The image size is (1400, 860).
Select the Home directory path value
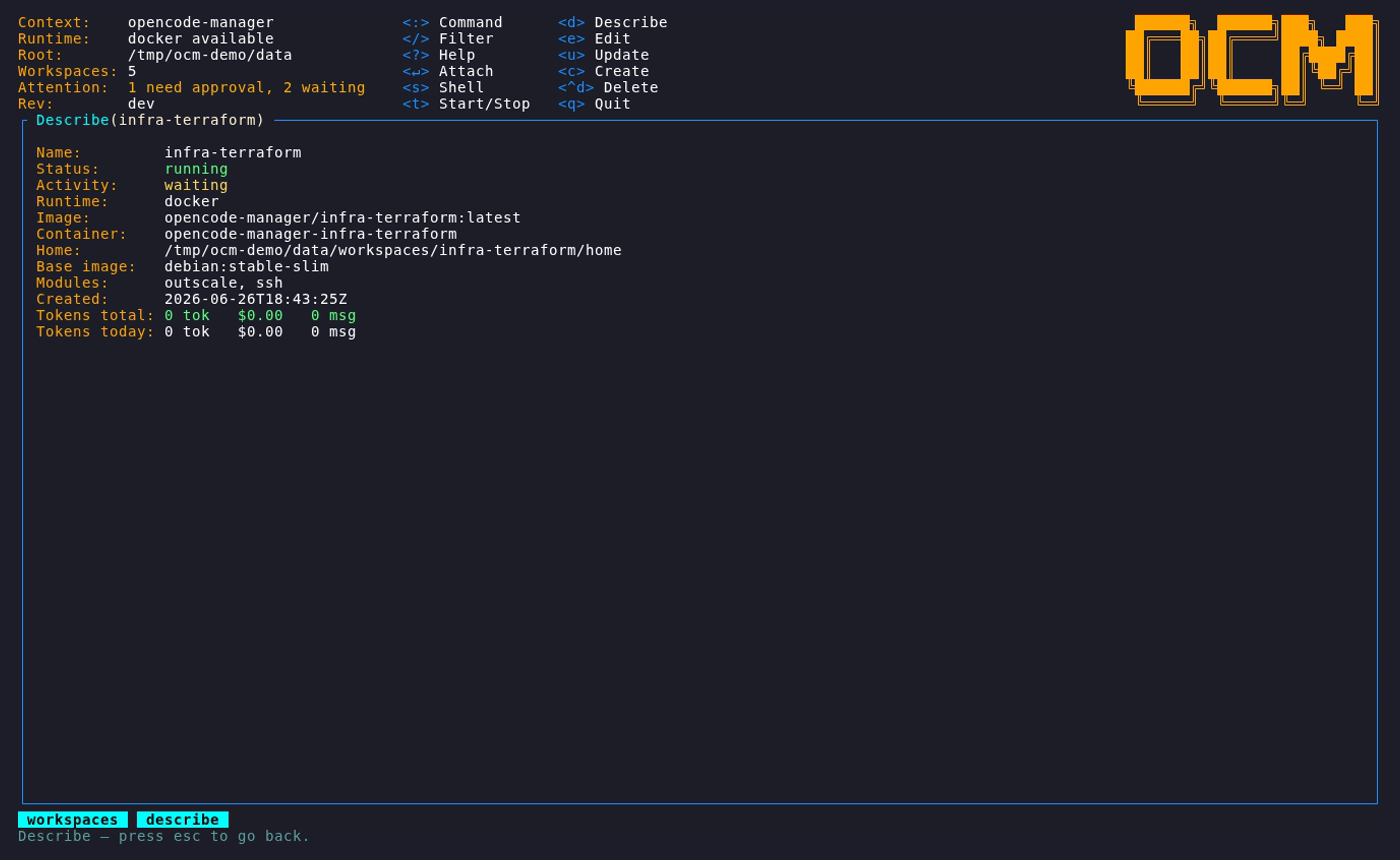(393, 250)
